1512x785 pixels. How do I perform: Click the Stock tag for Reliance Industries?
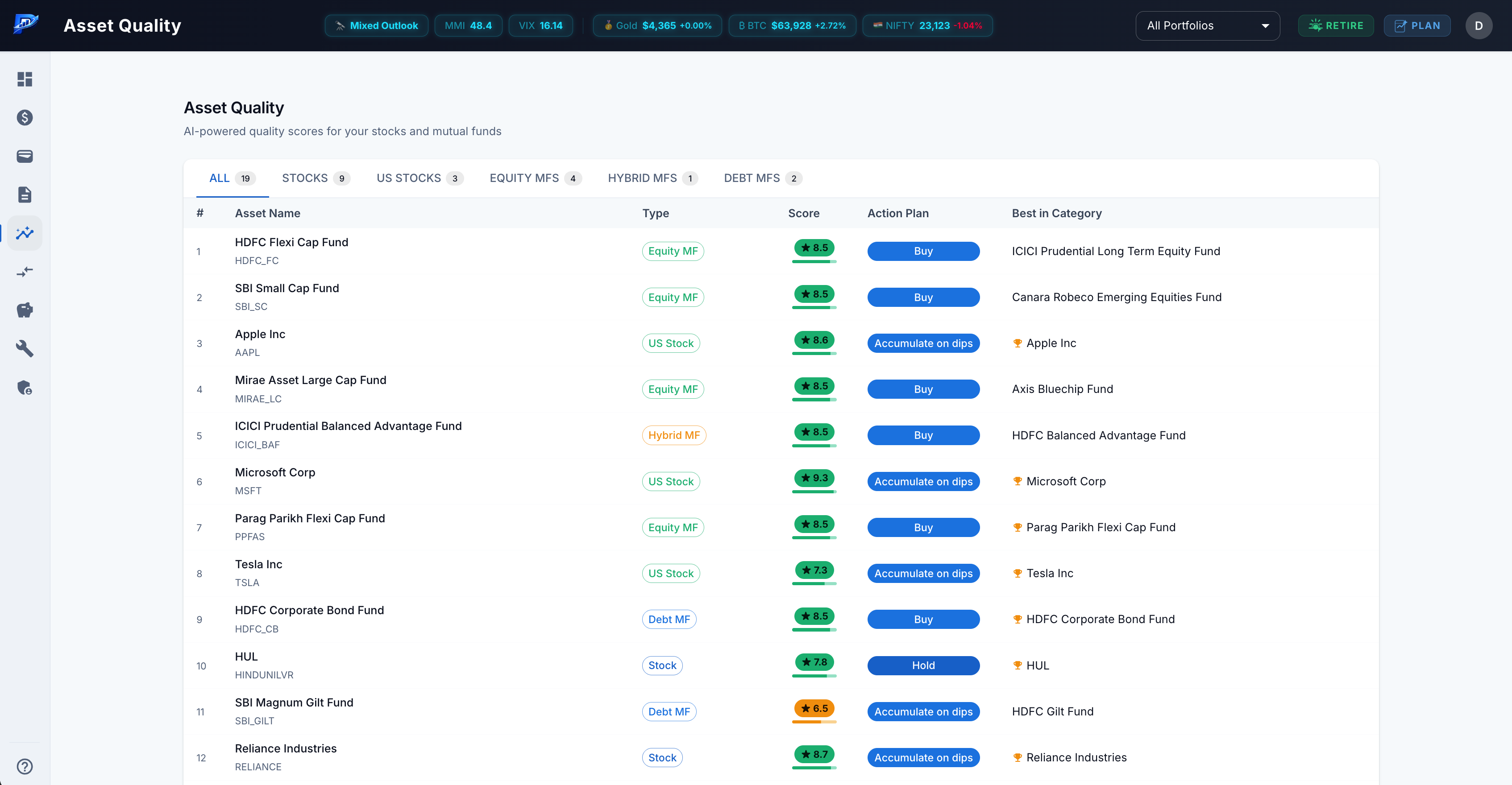[x=662, y=757]
